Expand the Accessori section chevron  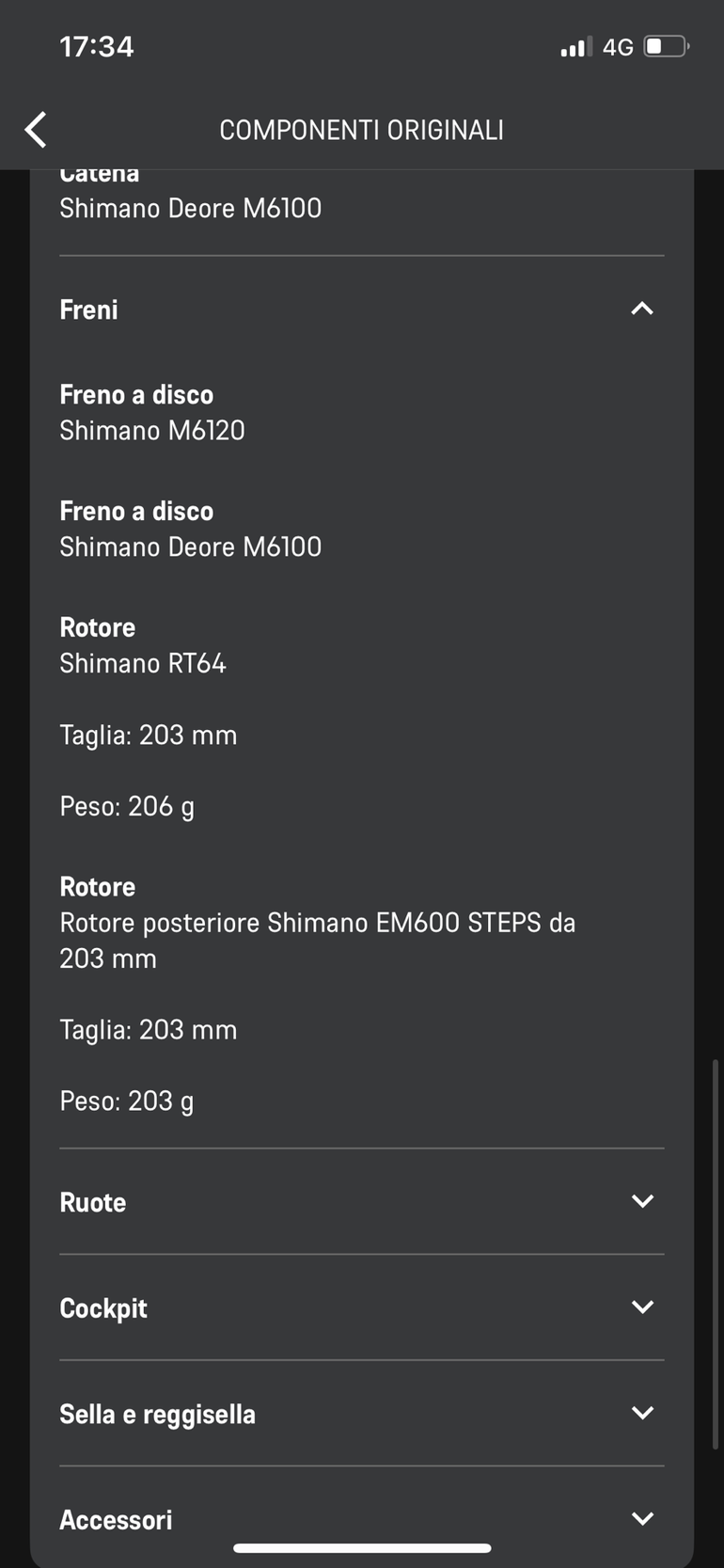pyautogui.click(x=642, y=1518)
